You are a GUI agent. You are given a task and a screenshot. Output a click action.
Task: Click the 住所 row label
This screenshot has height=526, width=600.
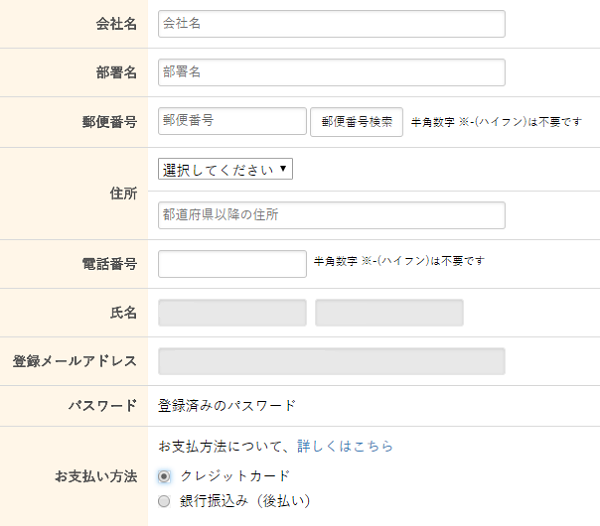coord(123,193)
